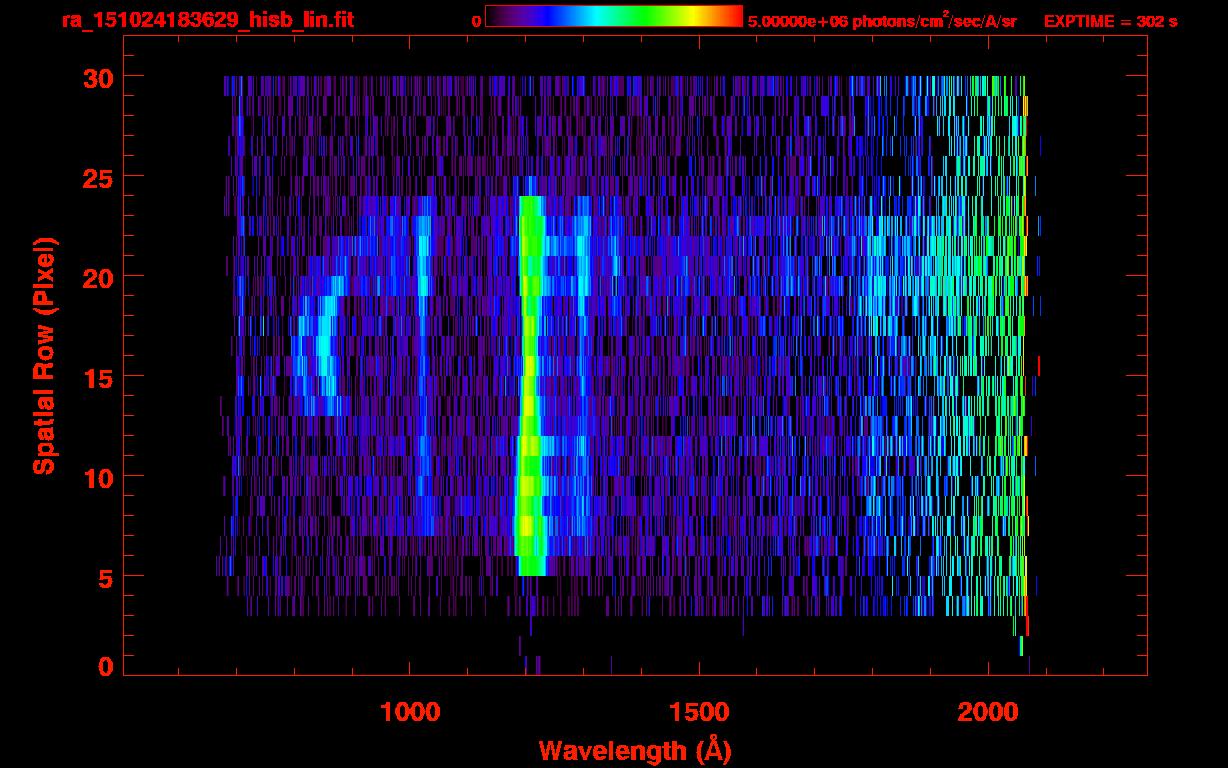Click the y-axis tick label 0
The image size is (1228, 768).
click(106, 667)
